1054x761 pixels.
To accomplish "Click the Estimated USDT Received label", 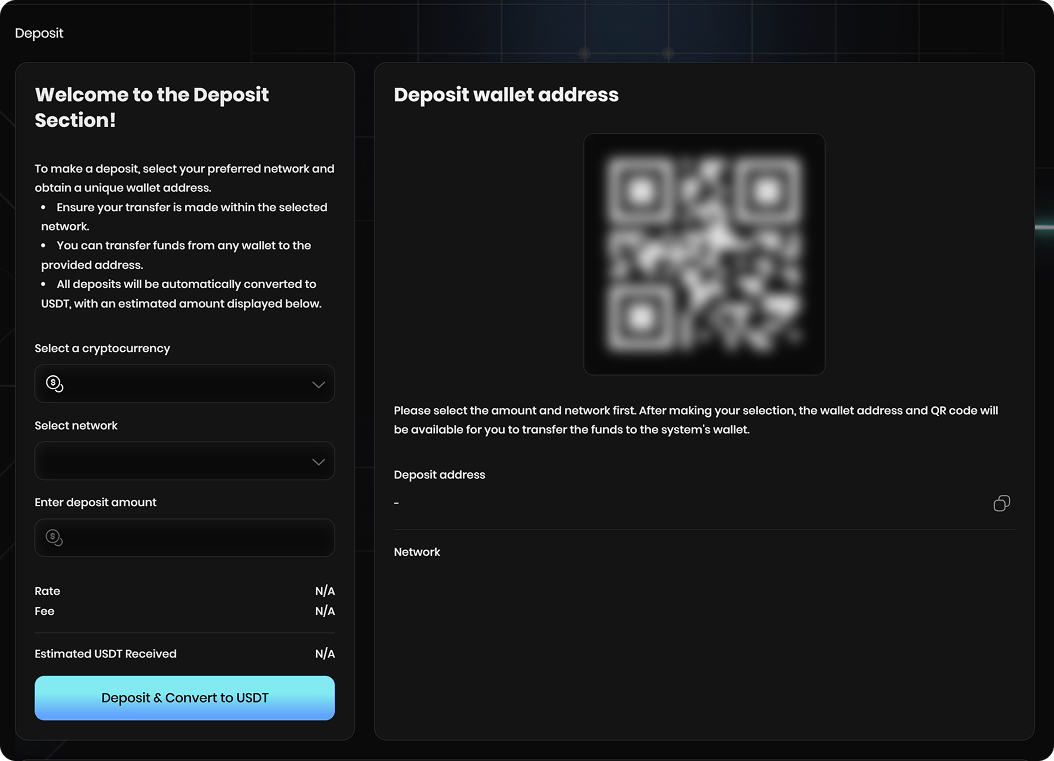I will click(x=106, y=653).
